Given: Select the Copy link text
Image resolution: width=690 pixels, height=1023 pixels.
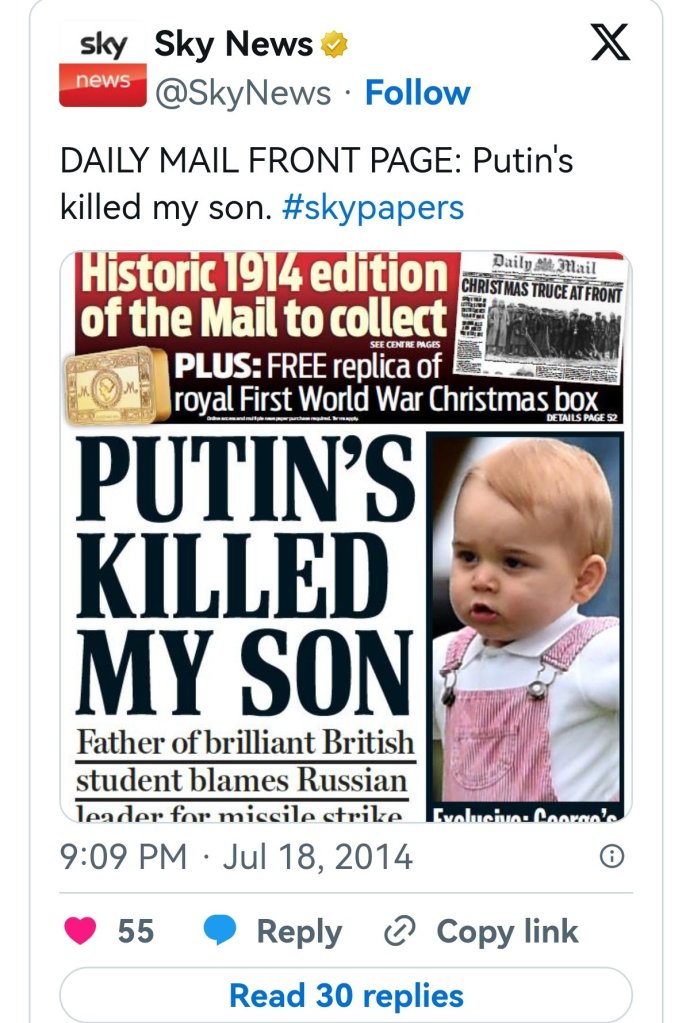Looking at the screenshot, I should click(x=507, y=931).
